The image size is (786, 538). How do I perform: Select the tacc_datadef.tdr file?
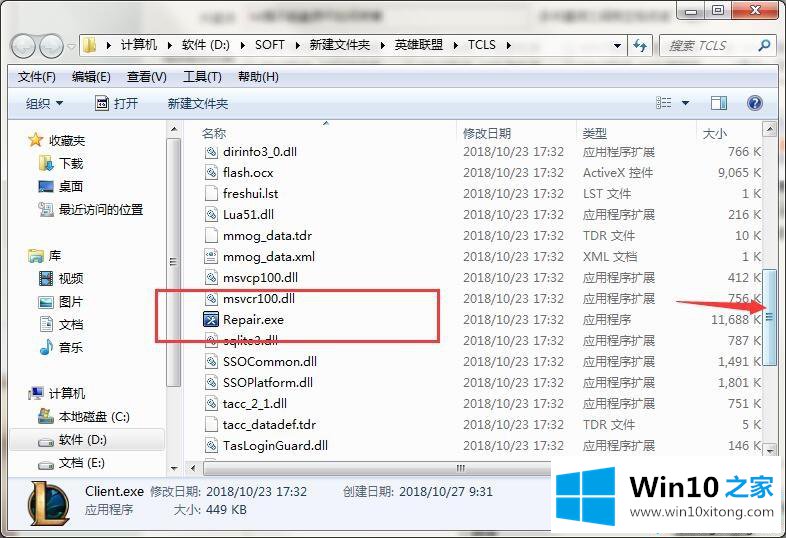[x=269, y=425]
